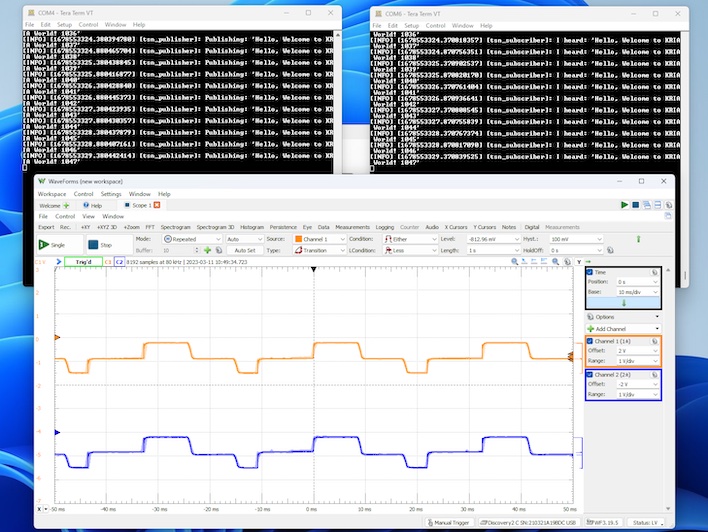Click the blue Channel 2 zero marker

(x=57, y=432)
